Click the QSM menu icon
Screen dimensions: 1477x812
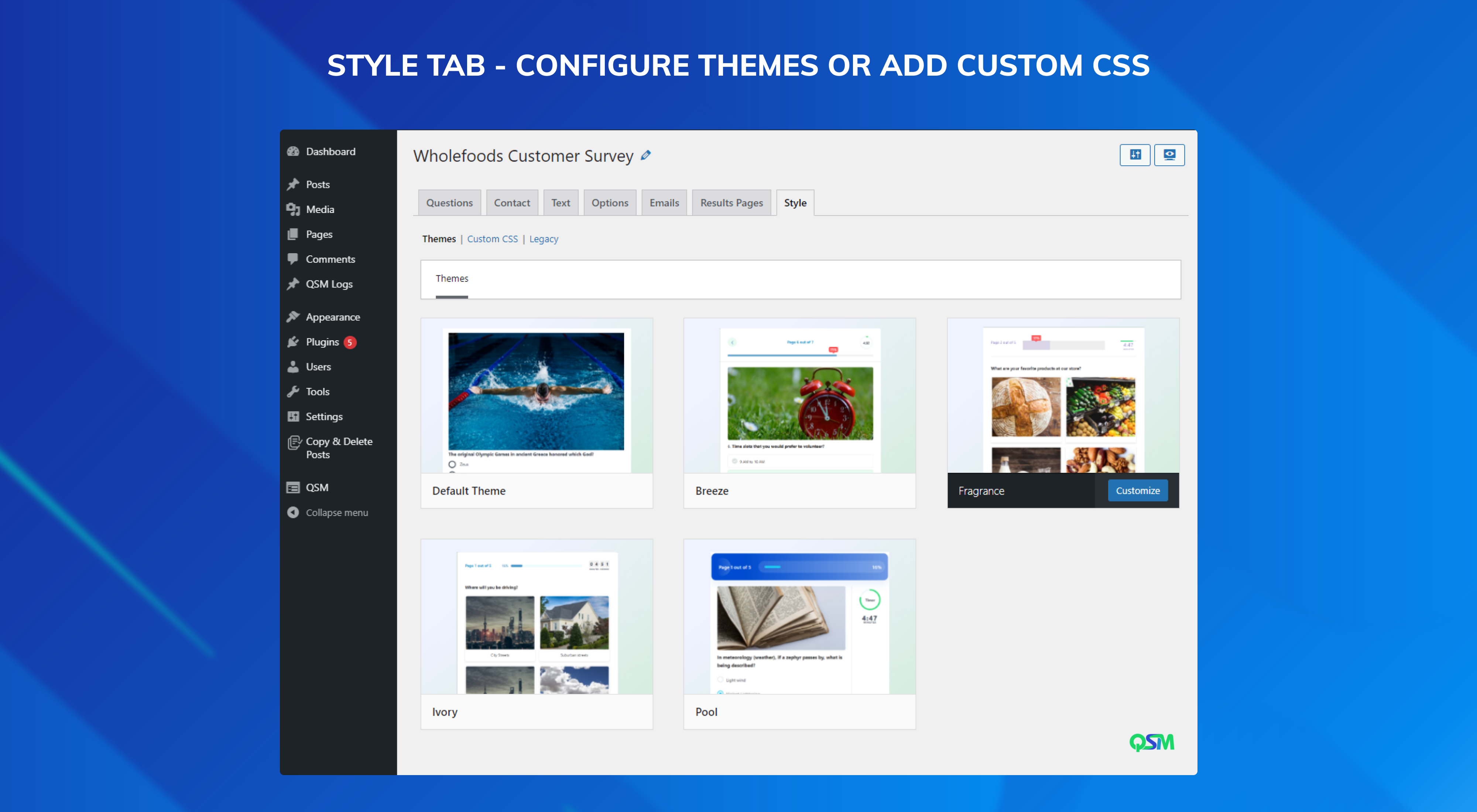pyautogui.click(x=293, y=487)
